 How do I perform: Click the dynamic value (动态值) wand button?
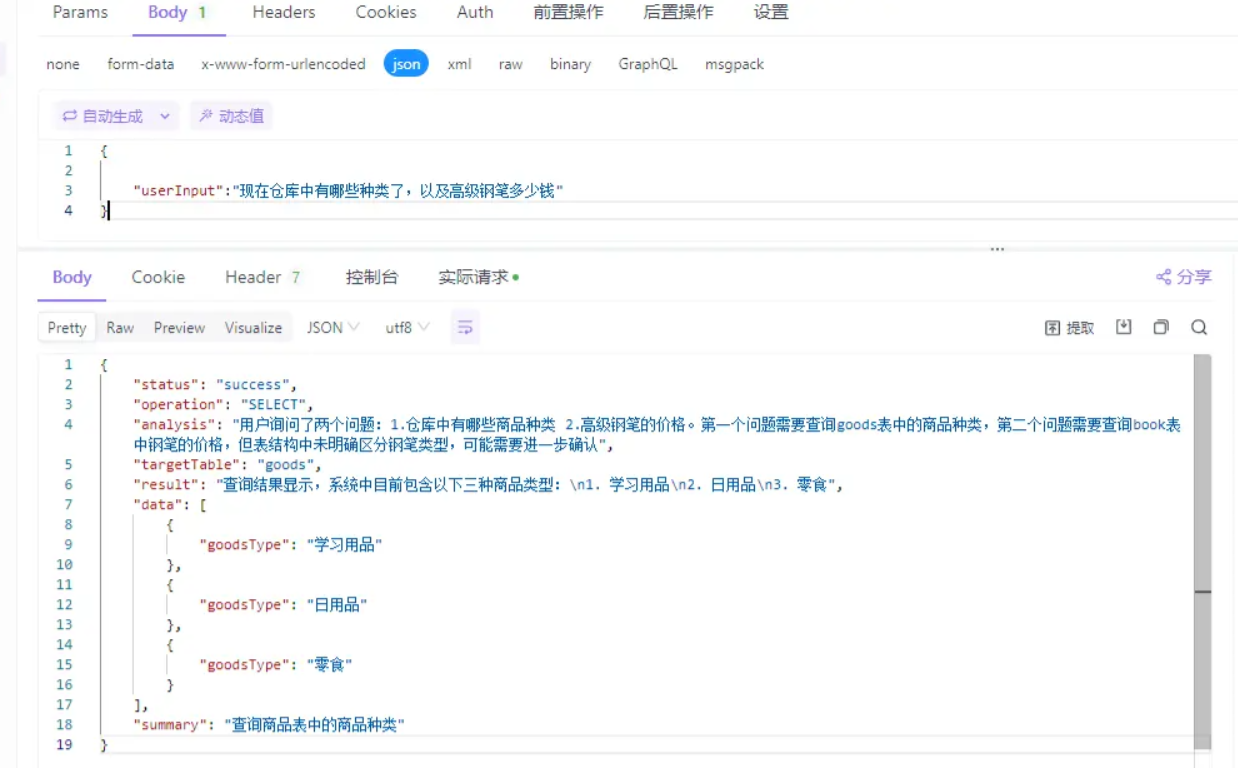coord(231,116)
